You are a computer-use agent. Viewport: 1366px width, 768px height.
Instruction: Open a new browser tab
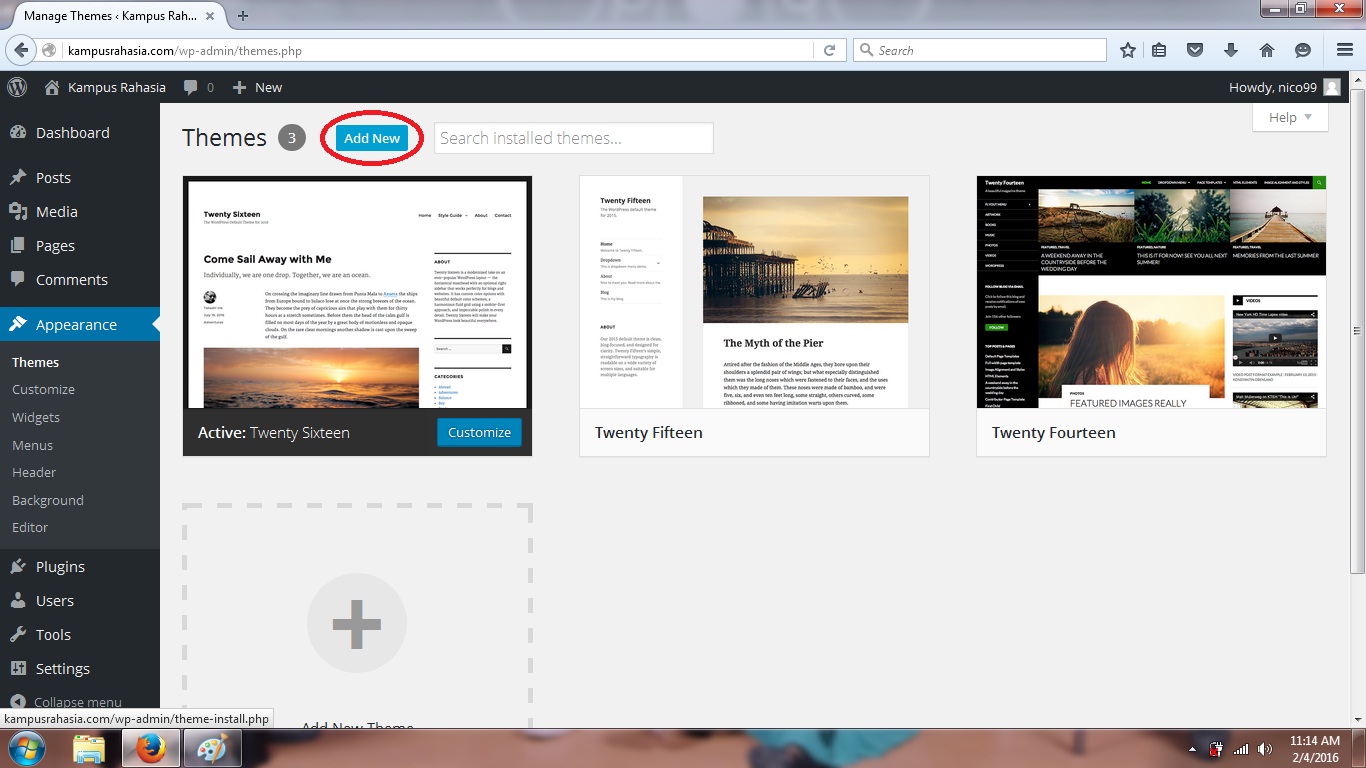[243, 15]
